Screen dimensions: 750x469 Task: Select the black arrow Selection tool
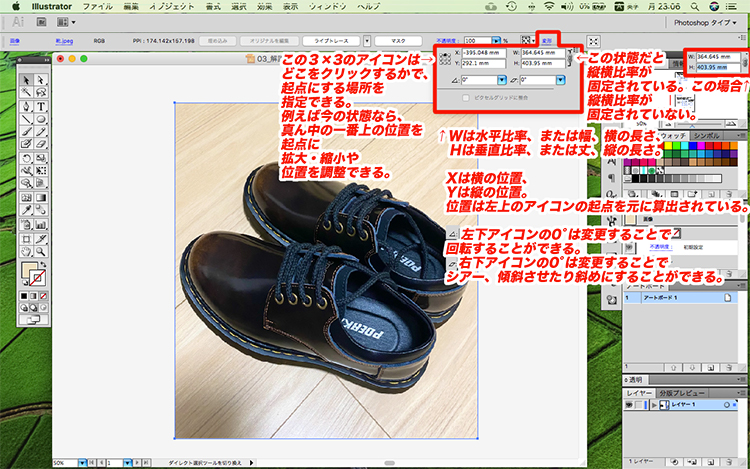coord(26,79)
